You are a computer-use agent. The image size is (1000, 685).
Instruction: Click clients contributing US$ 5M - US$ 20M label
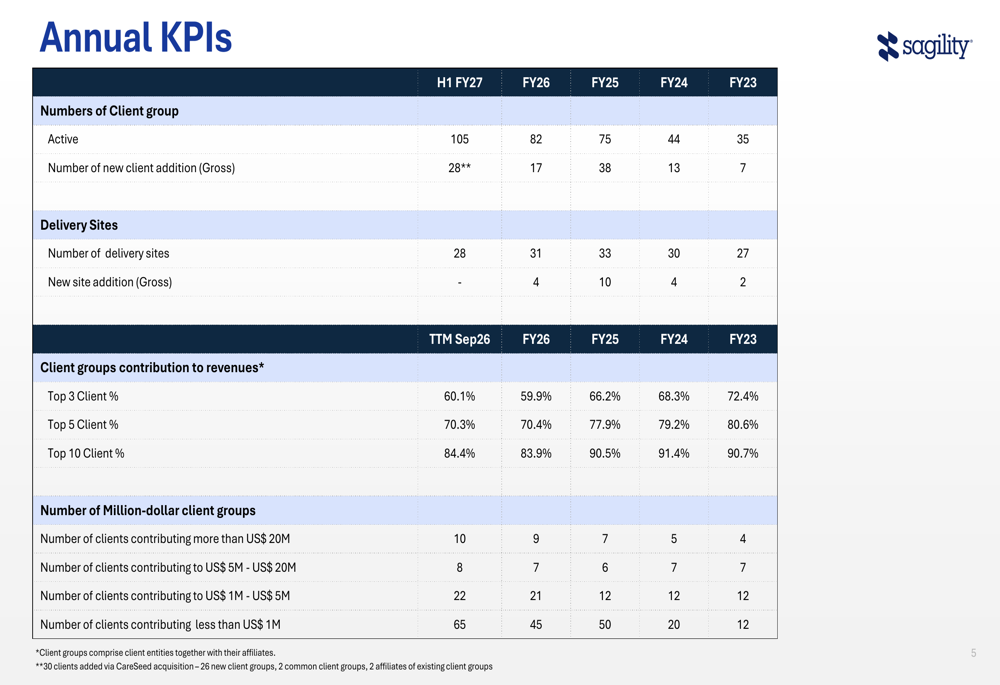click(168, 568)
